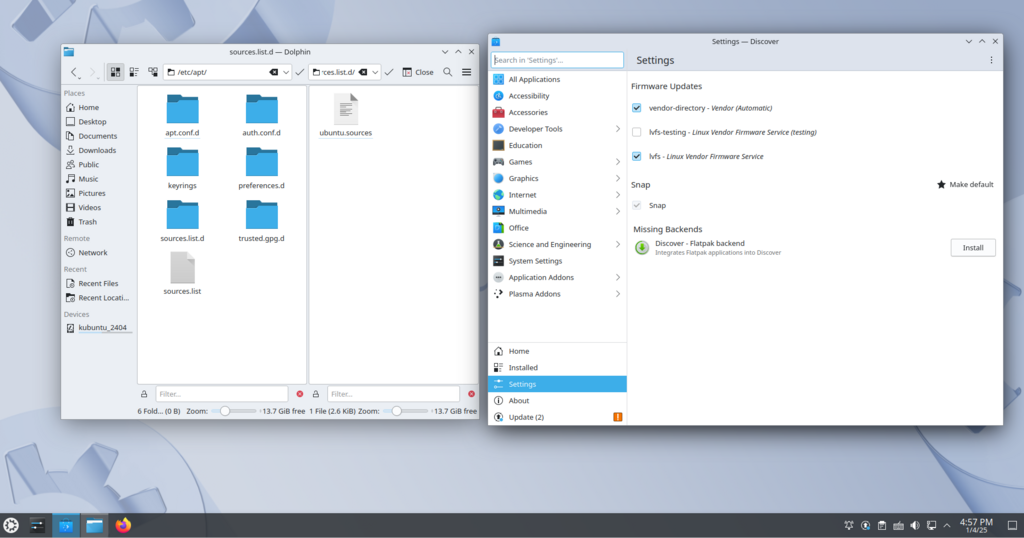The image size is (1024, 538).
Task: Clear the /etc/apt/ location bar text
Action: 274,72
